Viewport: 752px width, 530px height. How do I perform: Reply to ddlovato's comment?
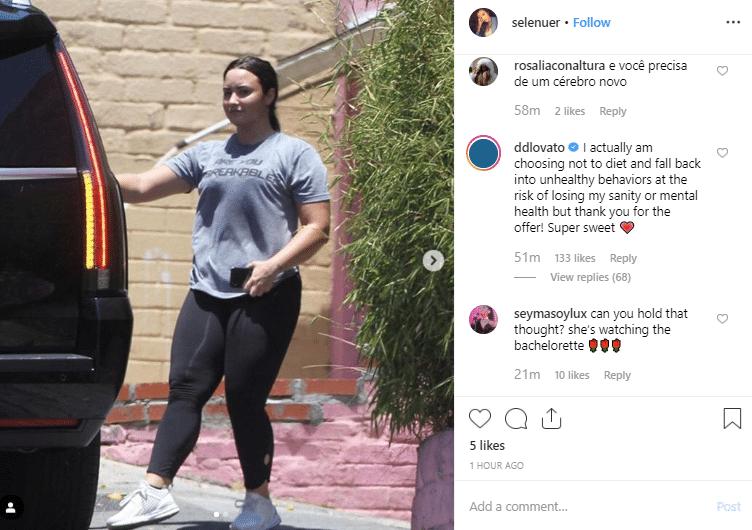click(x=623, y=258)
